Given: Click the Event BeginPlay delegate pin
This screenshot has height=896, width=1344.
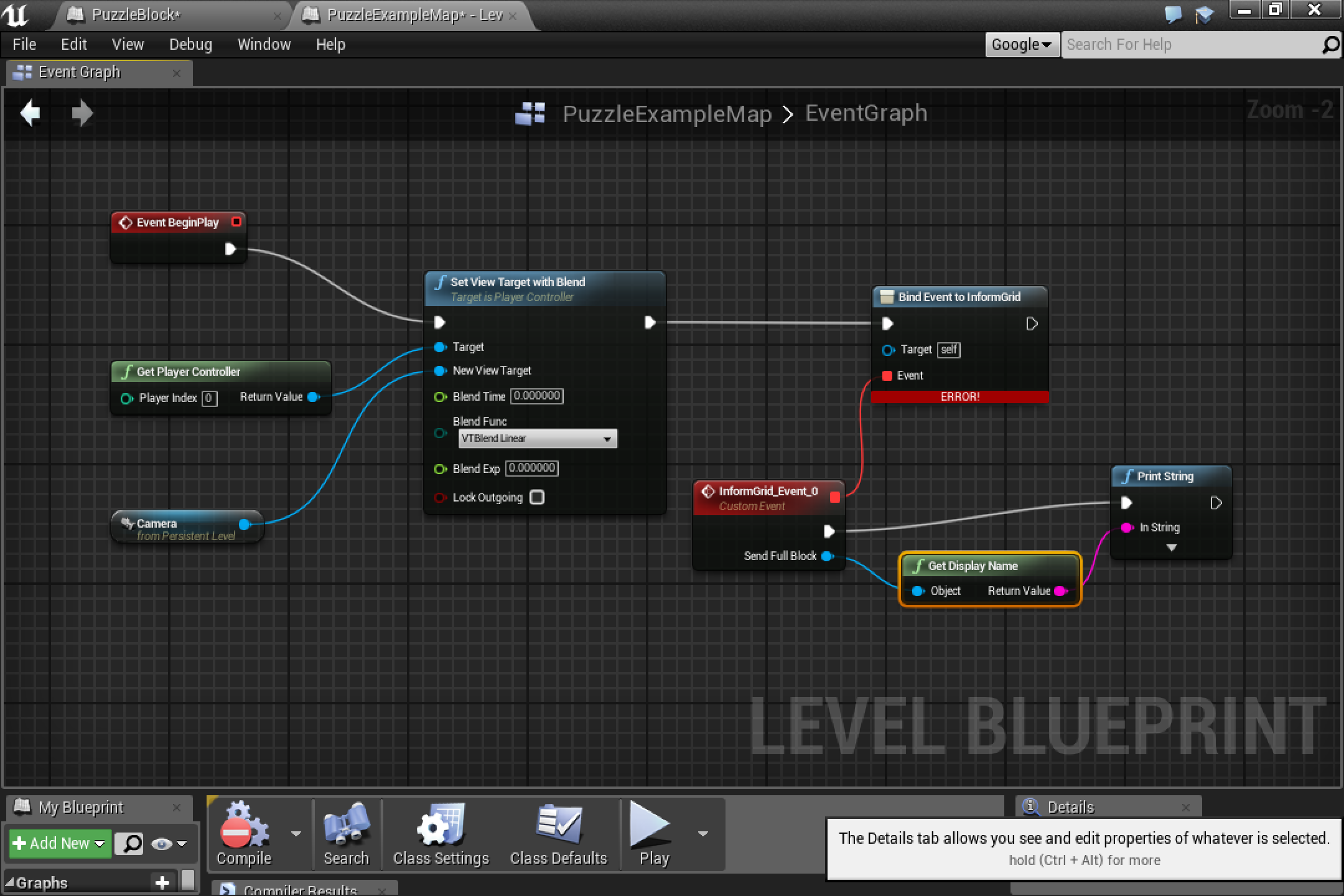Looking at the screenshot, I should [236, 222].
